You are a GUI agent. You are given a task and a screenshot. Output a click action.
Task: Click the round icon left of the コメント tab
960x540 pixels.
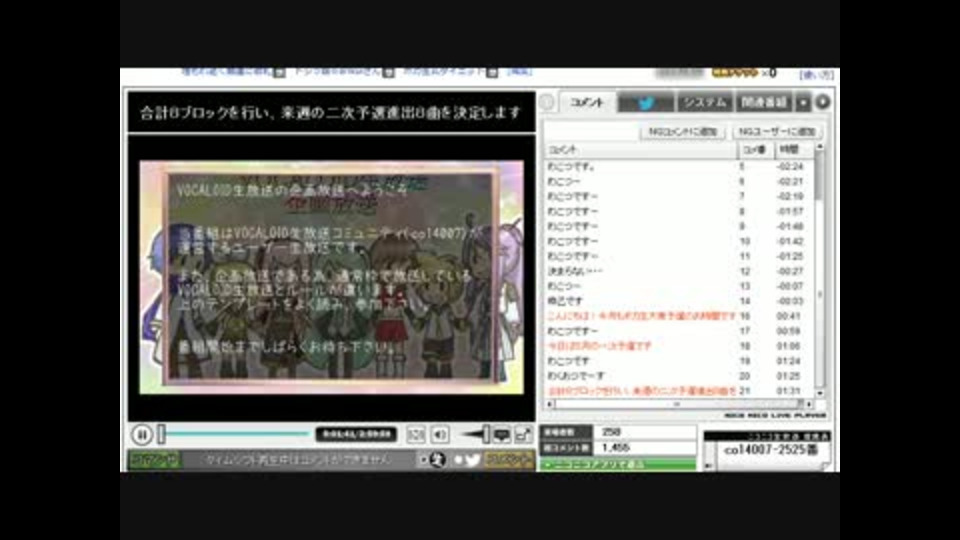[x=547, y=102]
